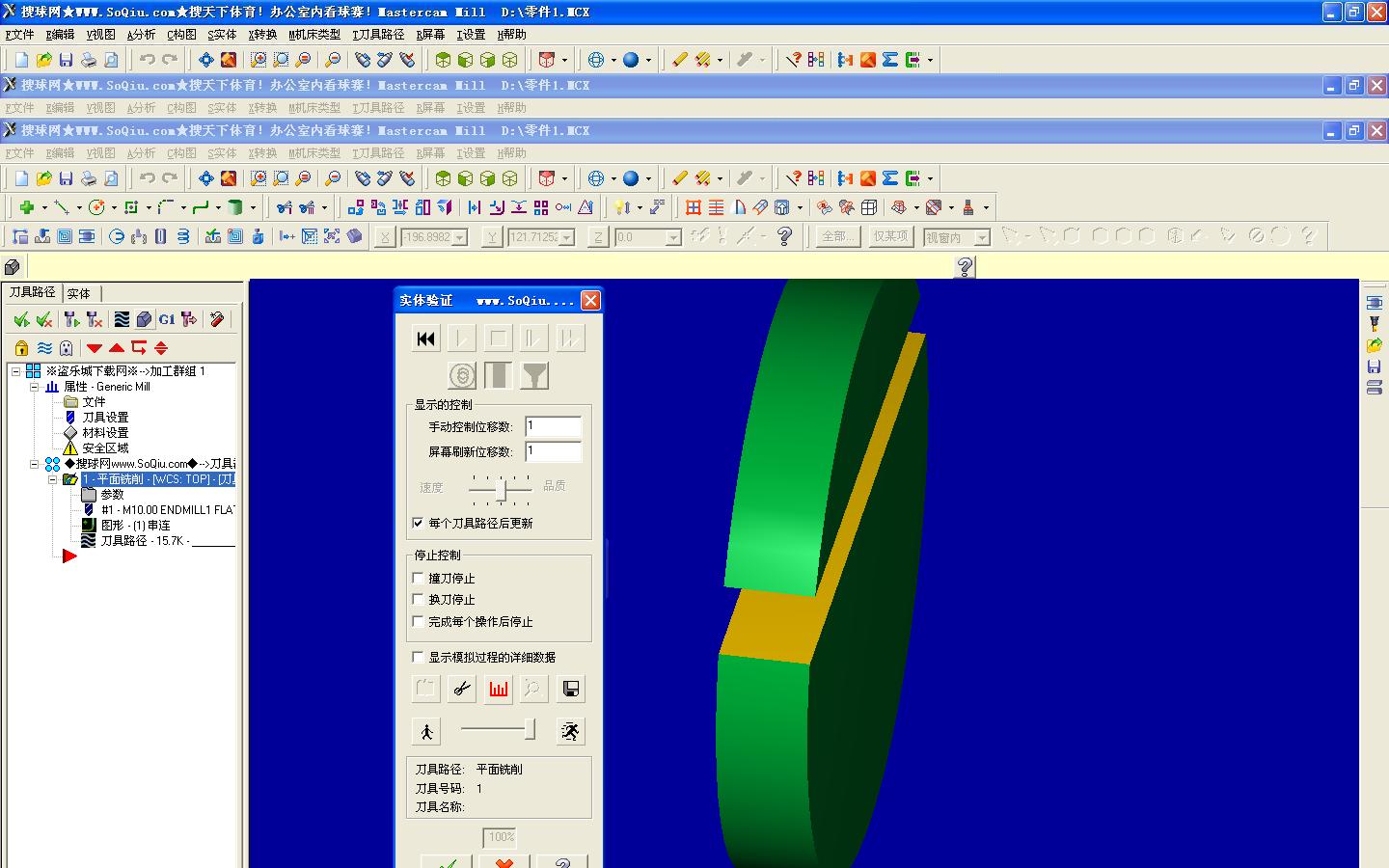The height and width of the screenshot is (868, 1389).
Task: Click the Print icon in the lower toolbar
Action: point(89,178)
